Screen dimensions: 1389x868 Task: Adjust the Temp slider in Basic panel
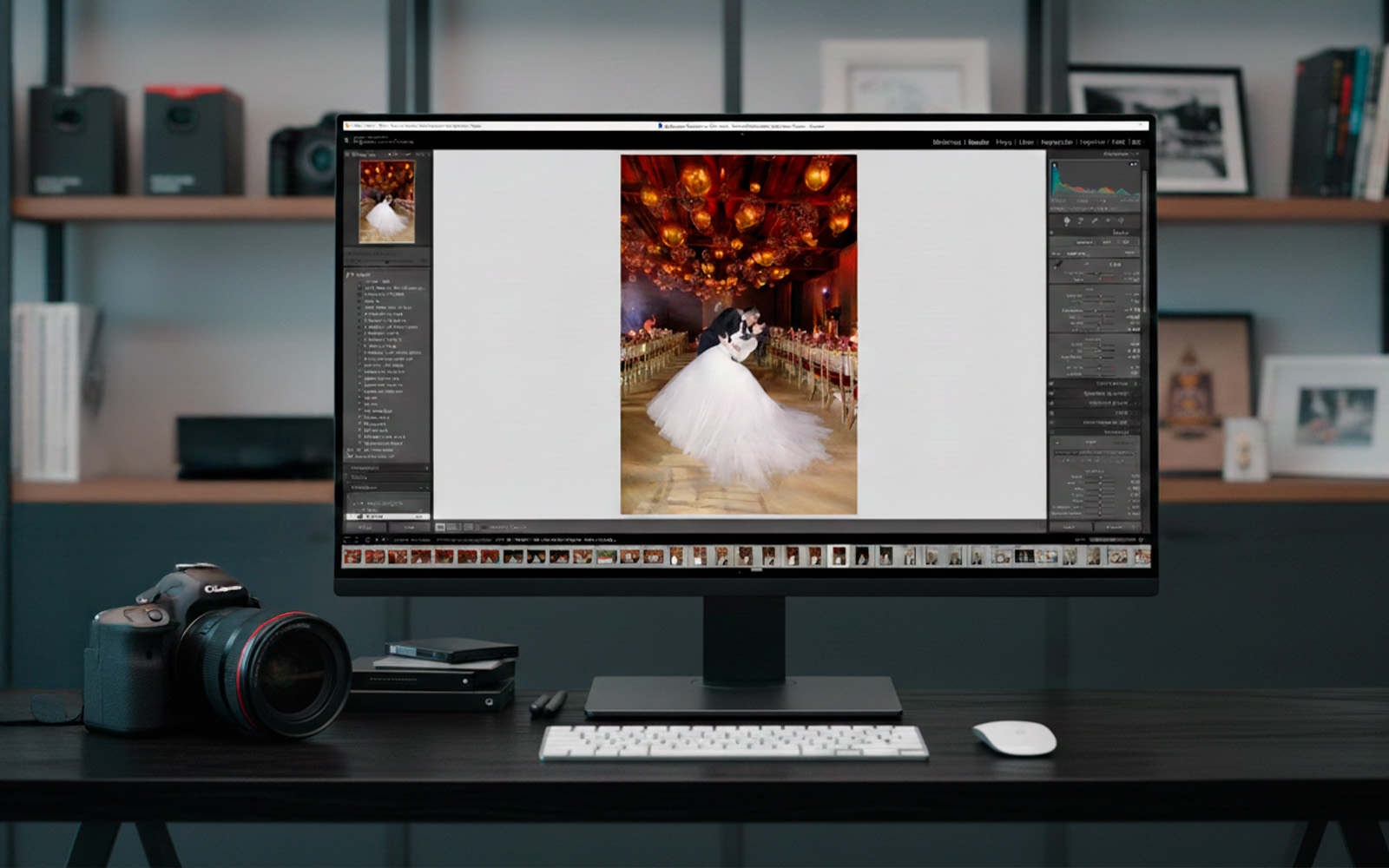(1101, 273)
